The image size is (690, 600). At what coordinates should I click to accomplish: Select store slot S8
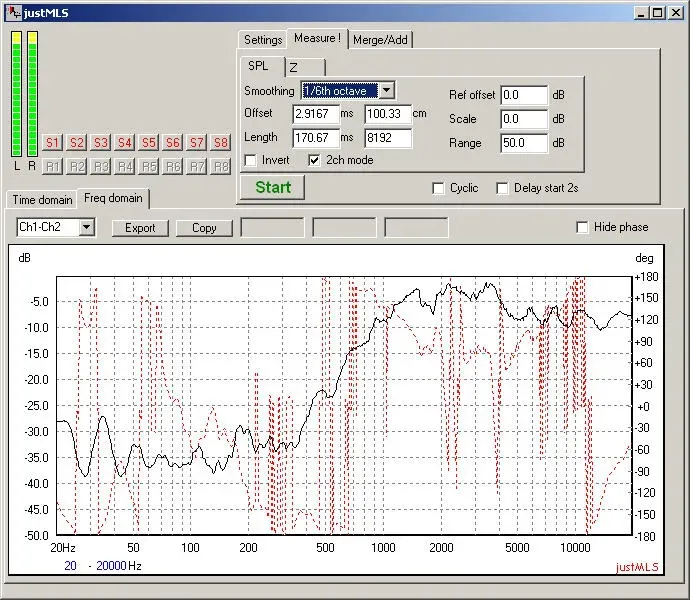[x=220, y=143]
